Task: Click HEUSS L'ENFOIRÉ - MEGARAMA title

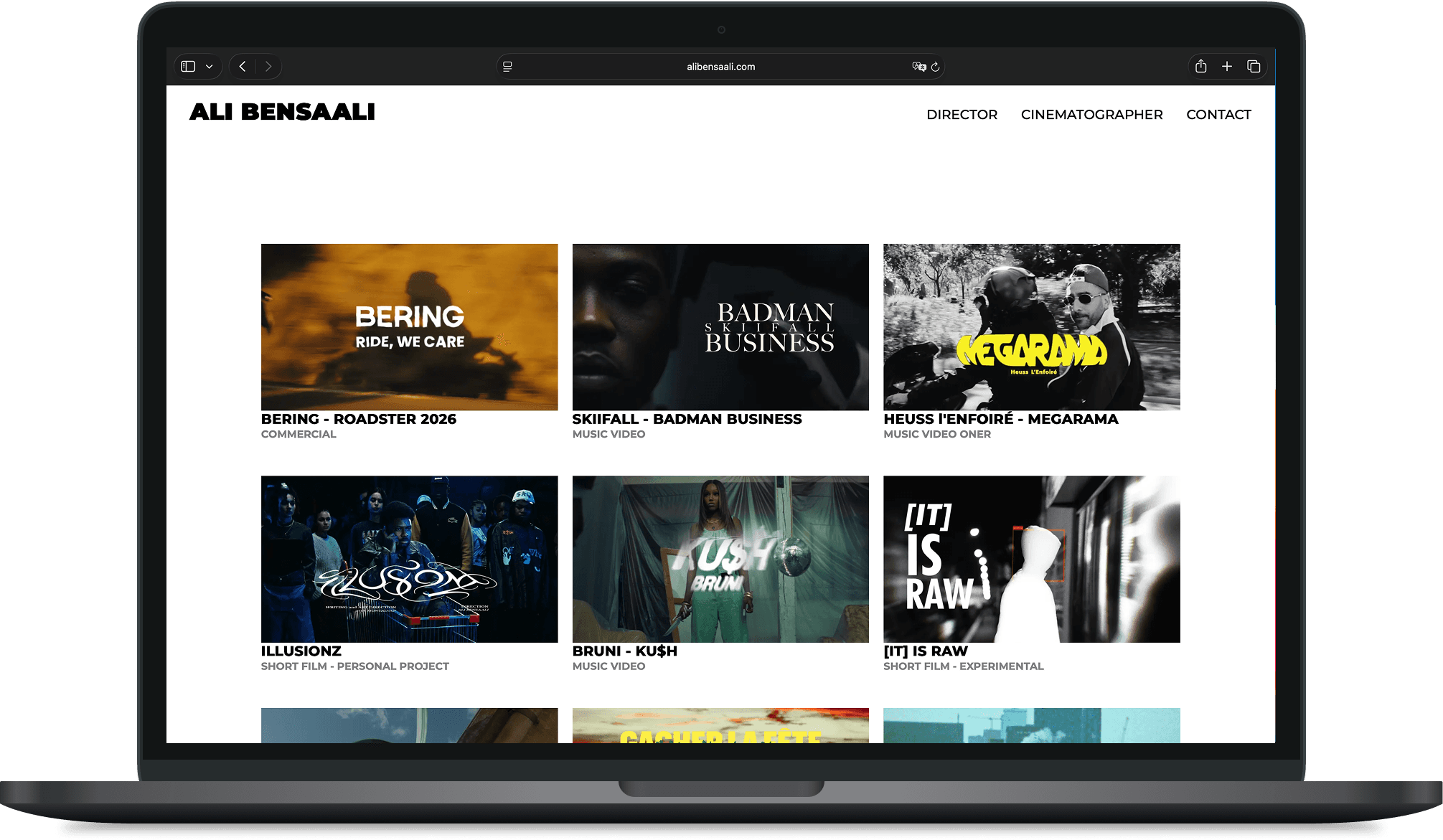Action: pos(1001,419)
